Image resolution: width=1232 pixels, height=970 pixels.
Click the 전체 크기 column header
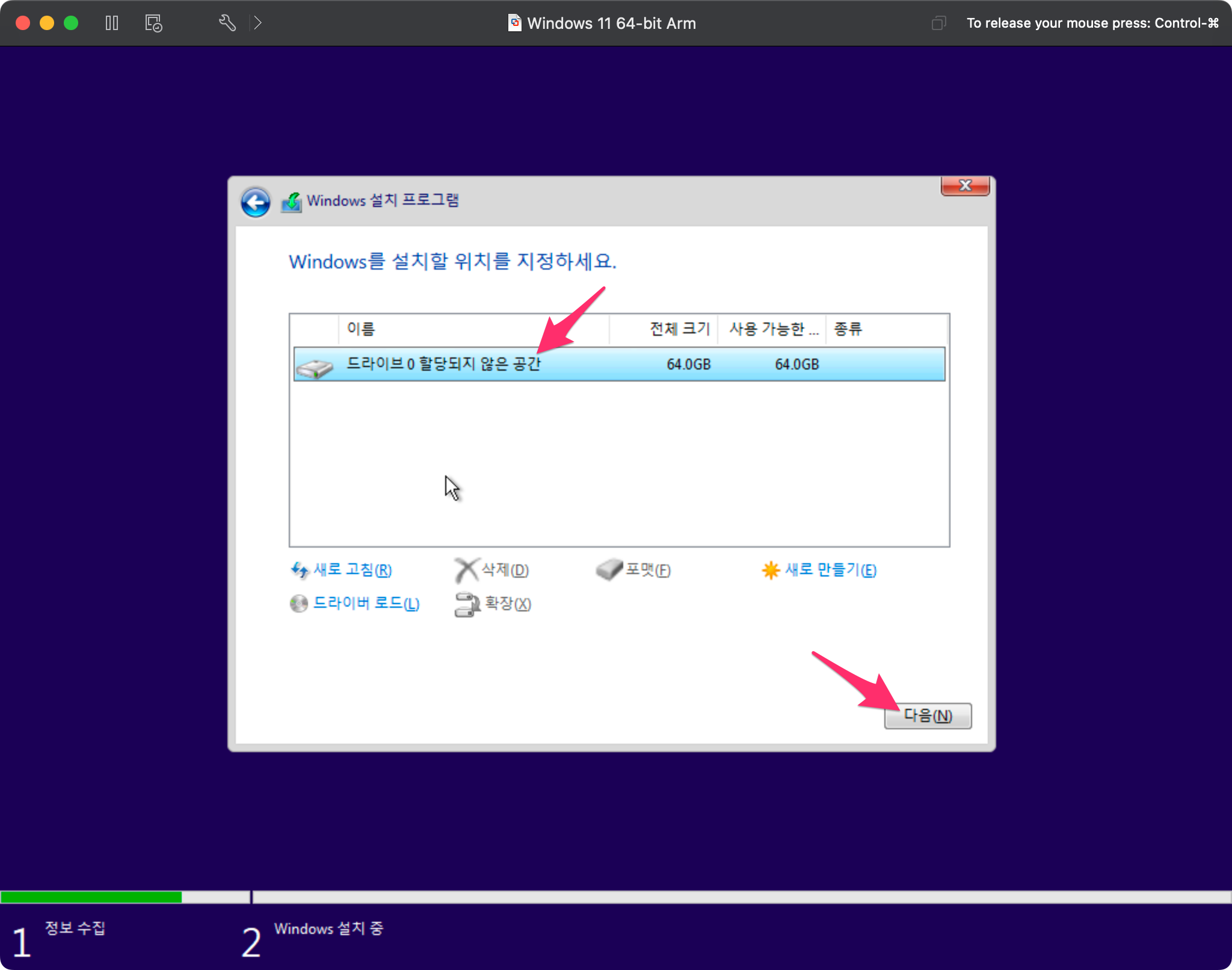pyautogui.click(x=680, y=329)
